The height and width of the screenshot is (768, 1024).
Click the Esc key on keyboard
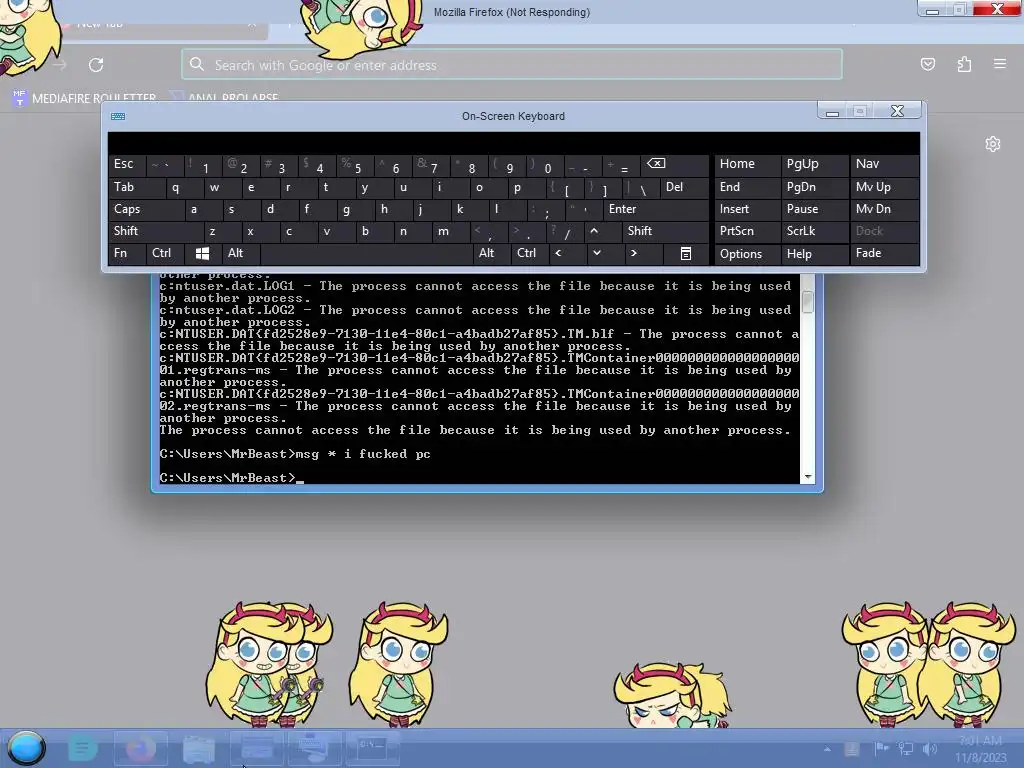click(x=127, y=164)
